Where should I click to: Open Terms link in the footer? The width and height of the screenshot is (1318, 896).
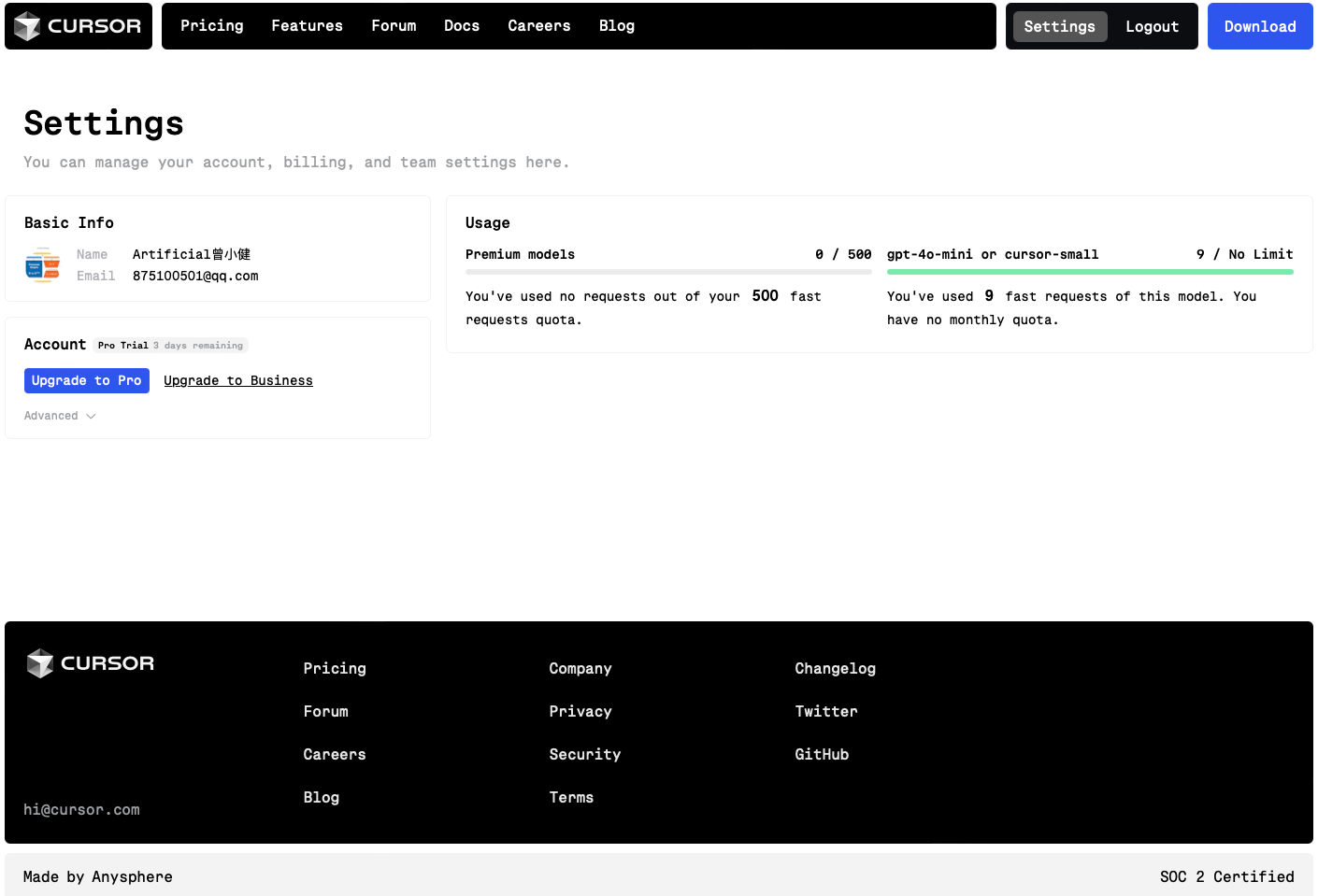click(x=571, y=797)
